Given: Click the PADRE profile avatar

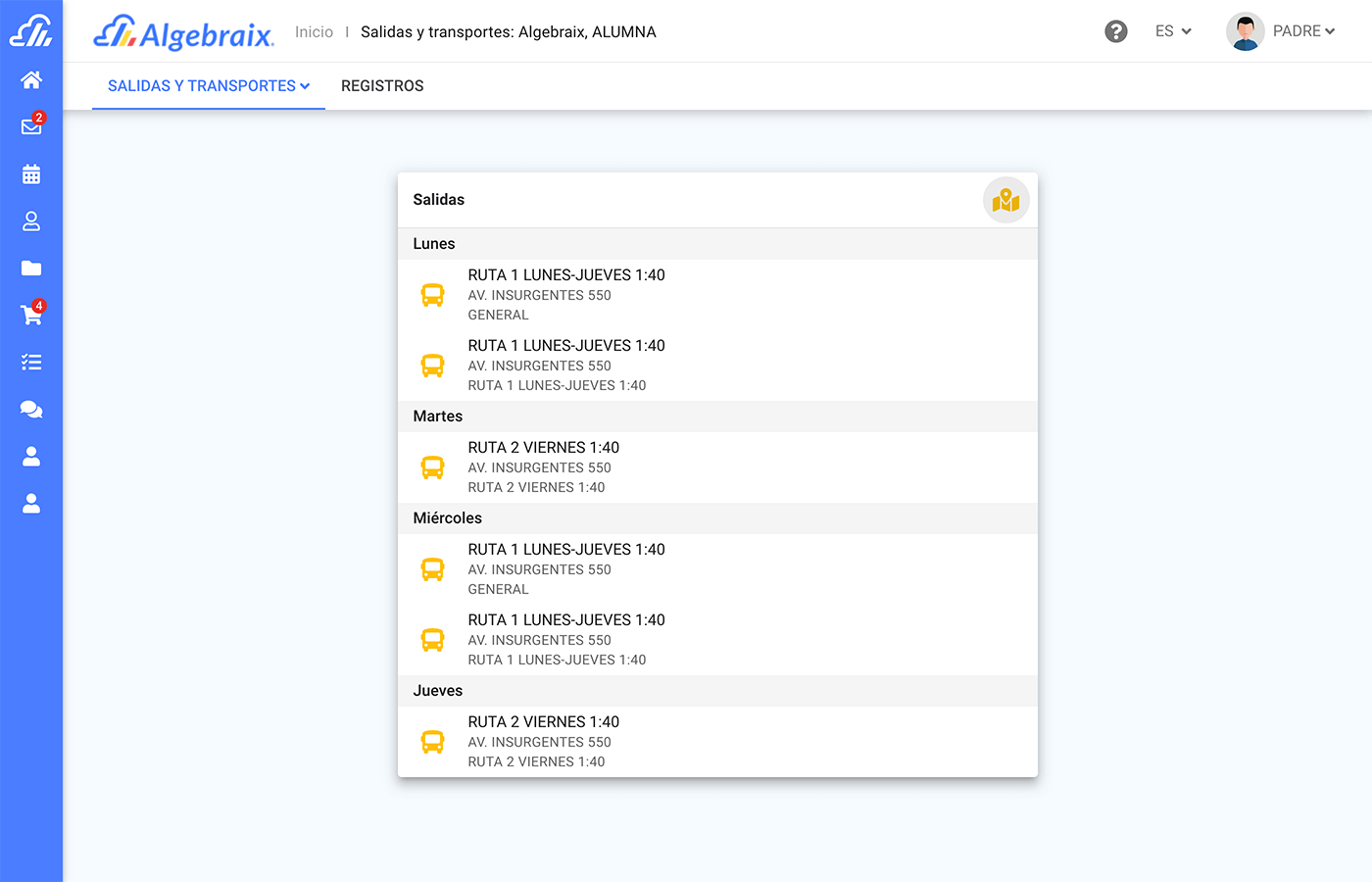Looking at the screenshot, I should pyautogui.click(x=1245, y=31).
